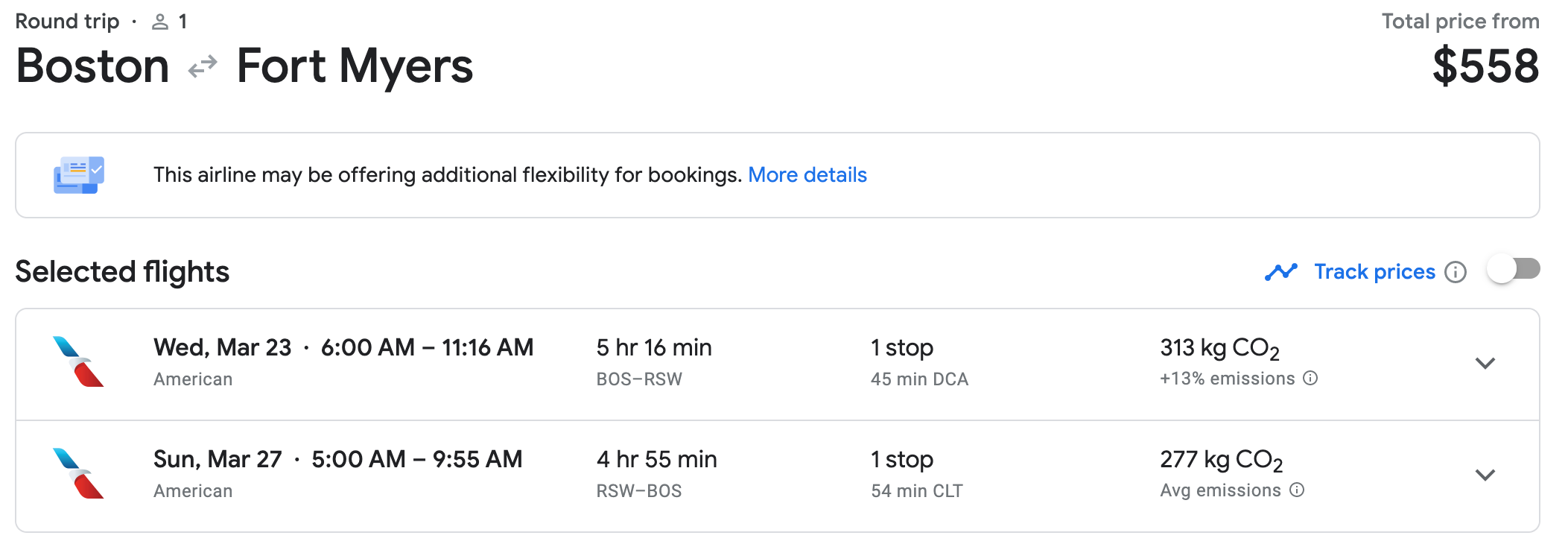1568x550 pixels.
Task: Click American logo on Mar 23 flight
Action: pyautogui.click(x=78, y=361)
